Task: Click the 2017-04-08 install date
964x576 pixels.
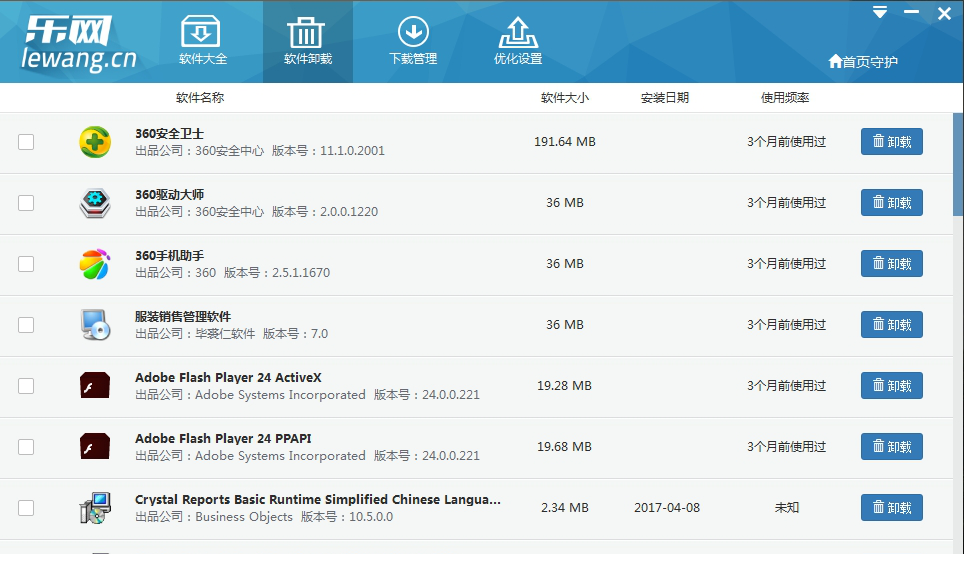Action: coord(666,508)
